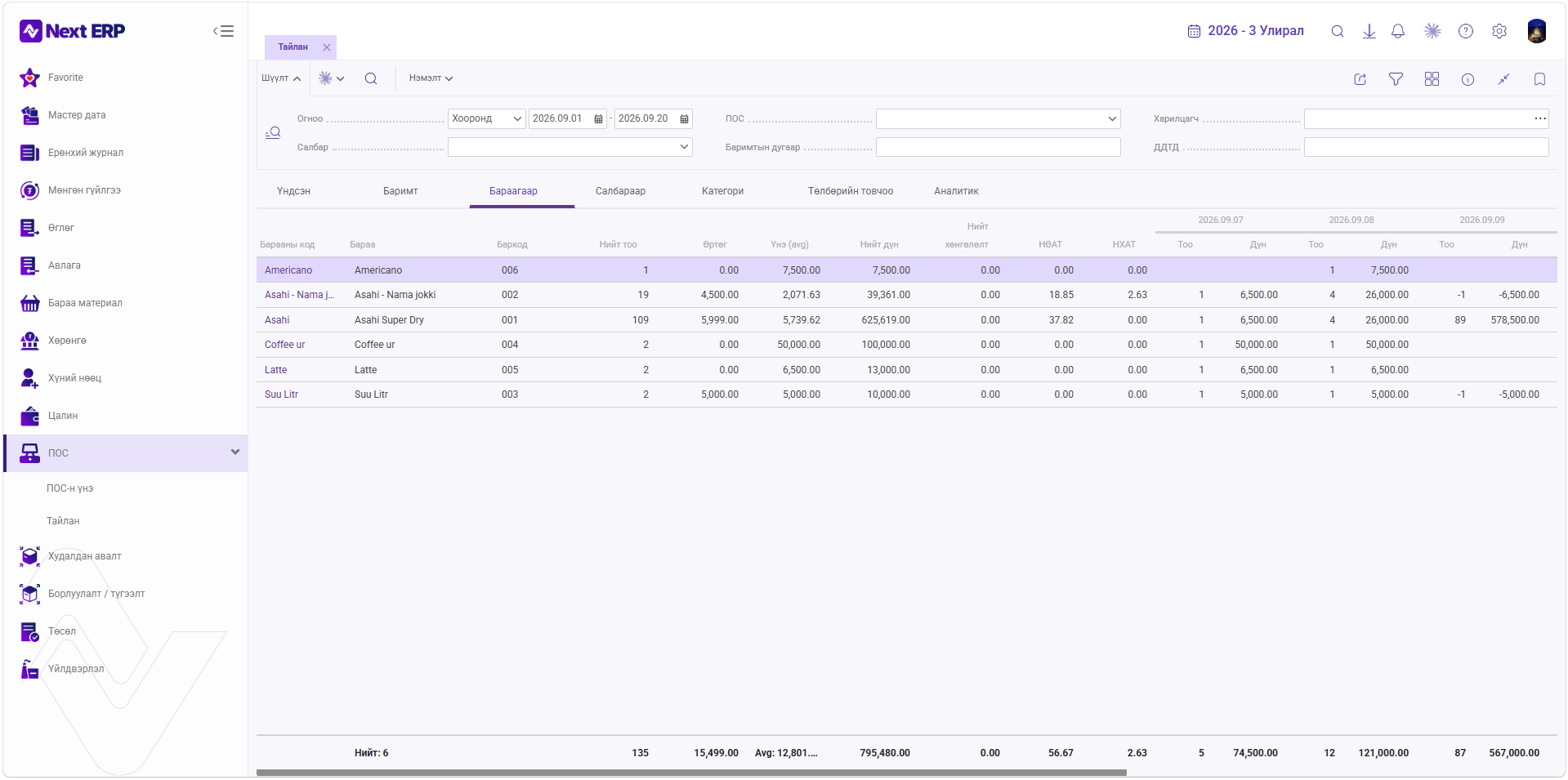Screen dimensions: 1568x780
Task: Switch to the Салбараар tab
Action: [x=620, y=191]
